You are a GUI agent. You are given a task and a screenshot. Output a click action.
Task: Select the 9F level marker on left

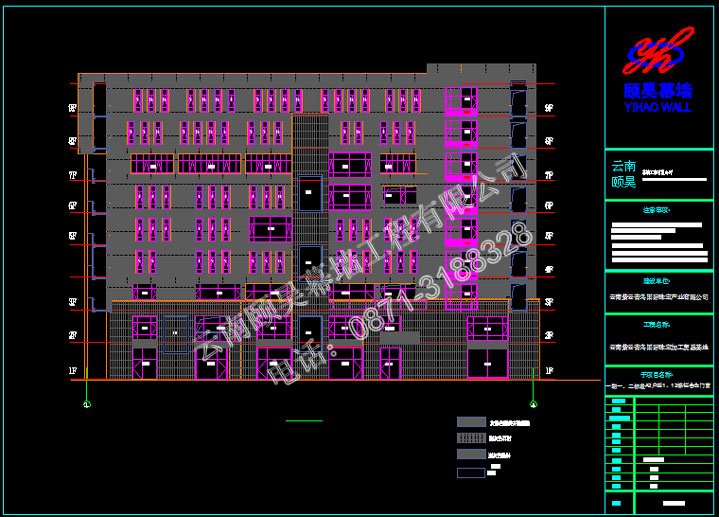73,108
